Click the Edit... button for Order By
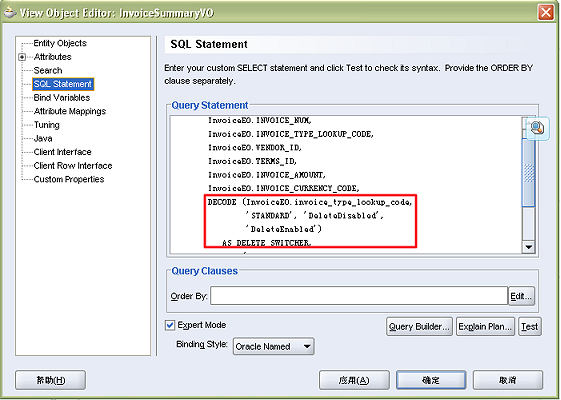This screenshot has height=400, width=561. click(521, 296)
